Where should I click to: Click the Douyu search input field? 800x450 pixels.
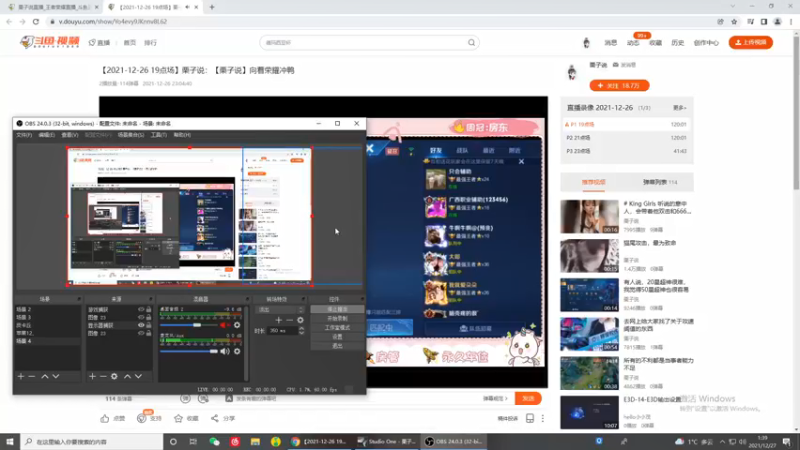(365, 42)
